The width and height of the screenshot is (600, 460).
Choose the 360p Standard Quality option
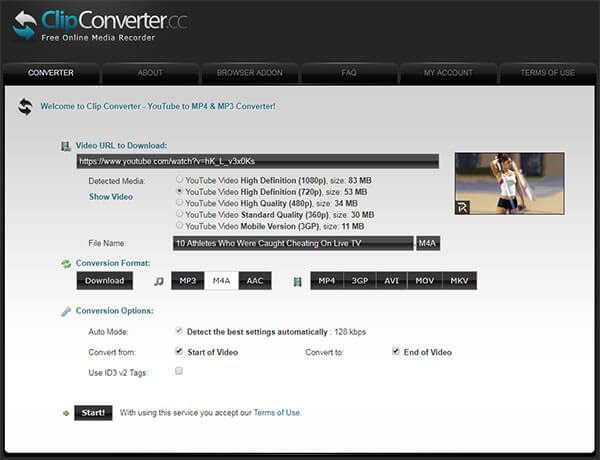(x=179, y=213)
